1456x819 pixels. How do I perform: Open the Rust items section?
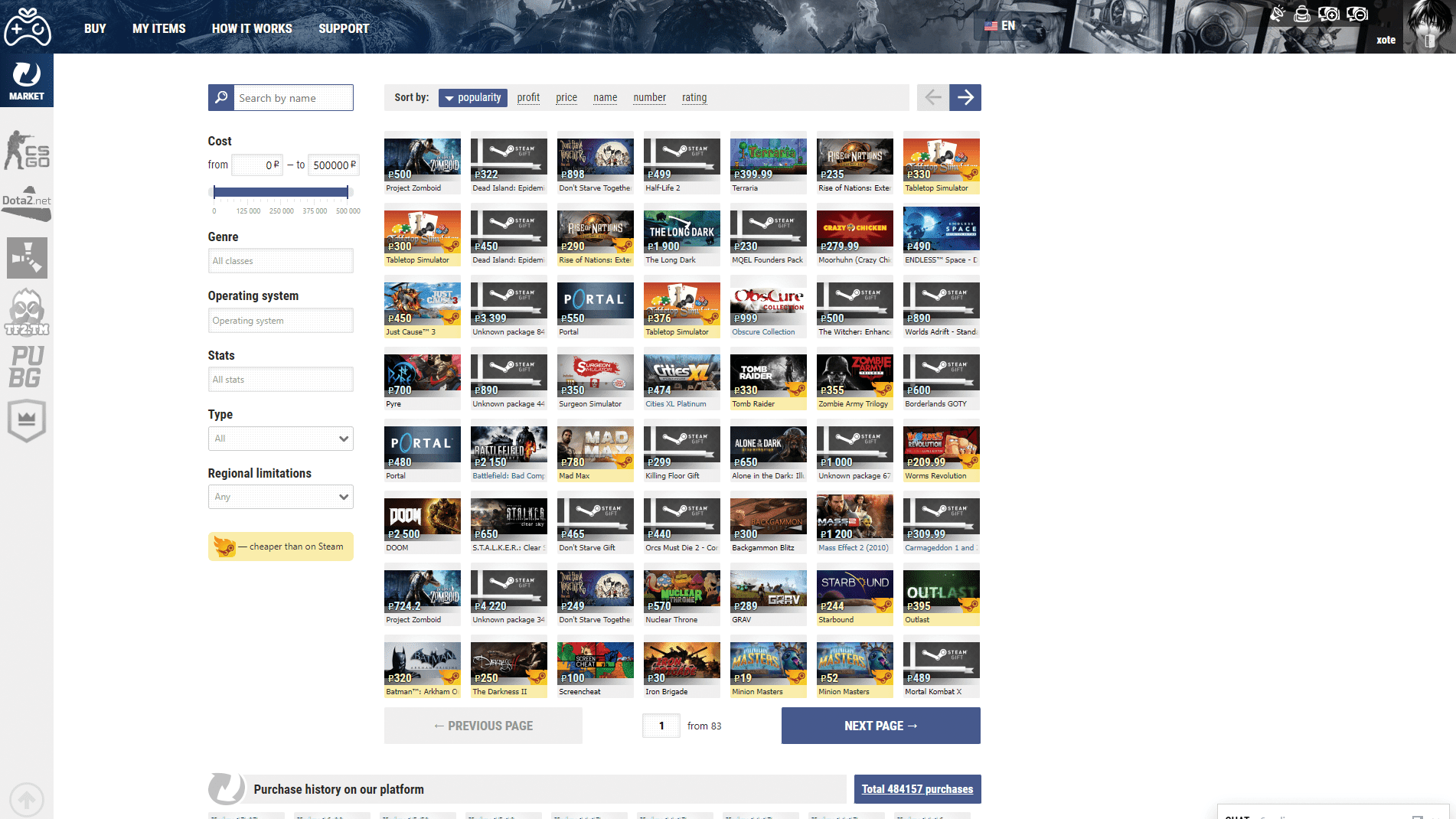tap(27, 258)
